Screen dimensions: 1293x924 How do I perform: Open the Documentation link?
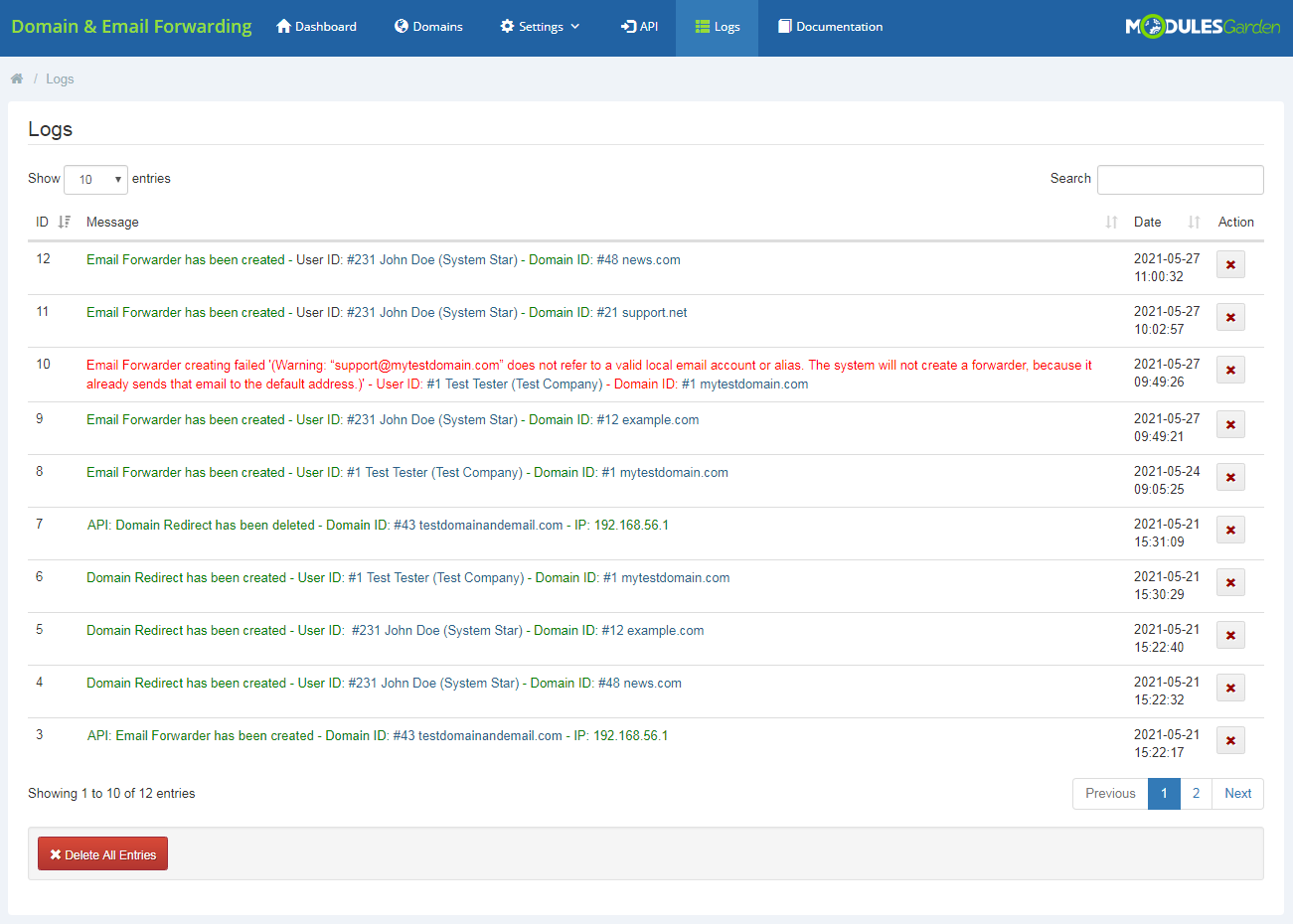pos(830,27)
